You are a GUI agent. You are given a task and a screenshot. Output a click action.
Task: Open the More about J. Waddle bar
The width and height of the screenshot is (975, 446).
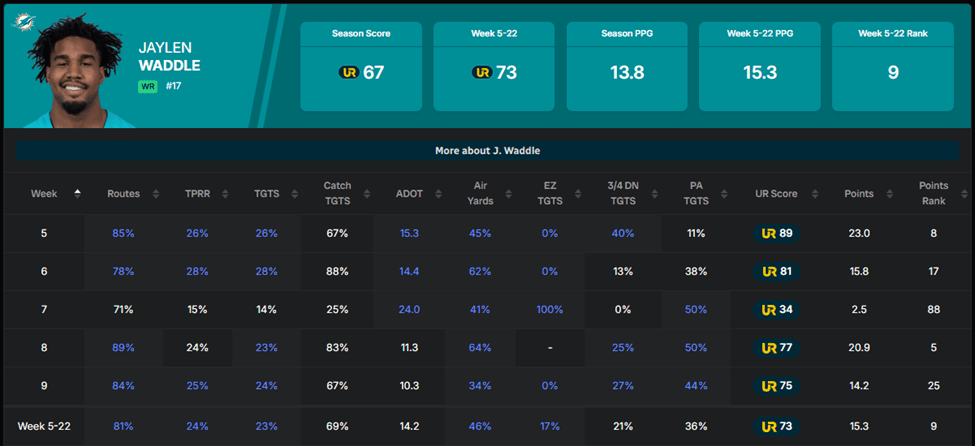click(487, 150)
